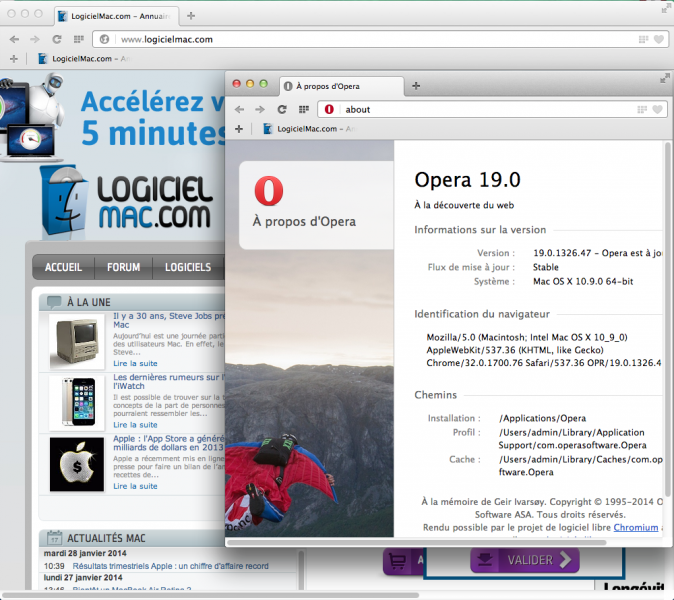Select the LogicielMac.com tab in the background window
Viewport: 674px width, 600px height.
point(116,16)
